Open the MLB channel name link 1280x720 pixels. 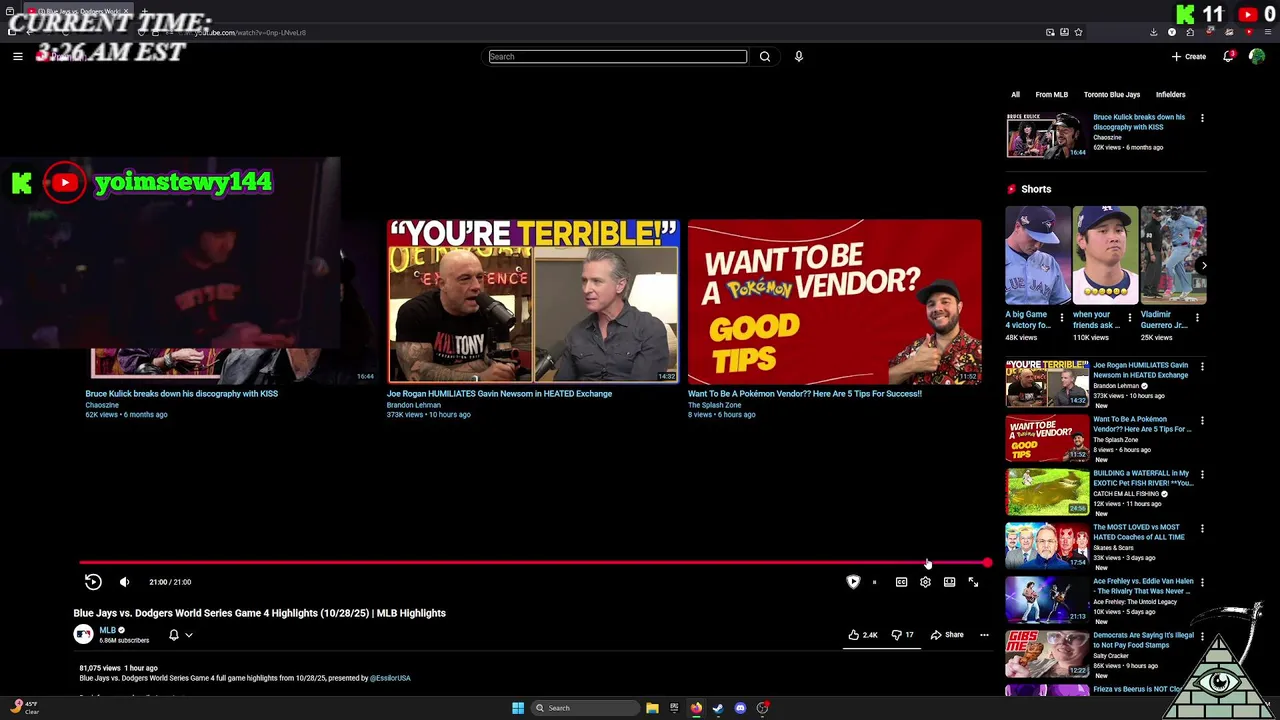point(107,630)
